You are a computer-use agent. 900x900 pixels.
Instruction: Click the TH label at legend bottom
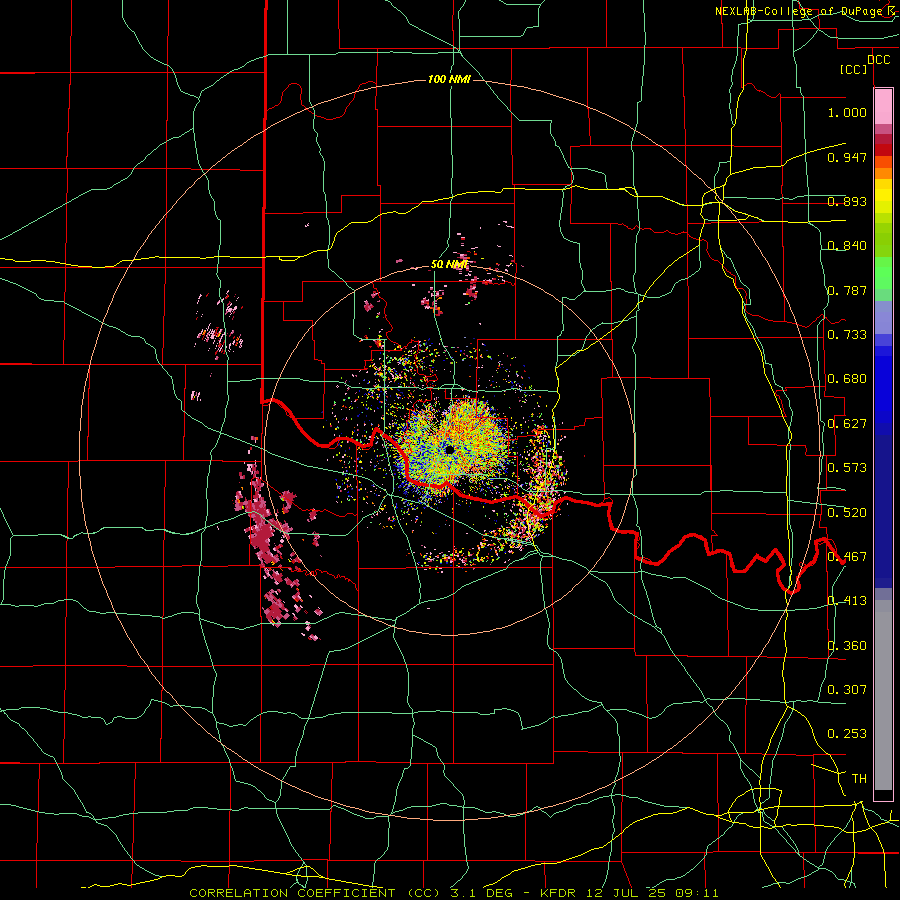click(859, 779)
